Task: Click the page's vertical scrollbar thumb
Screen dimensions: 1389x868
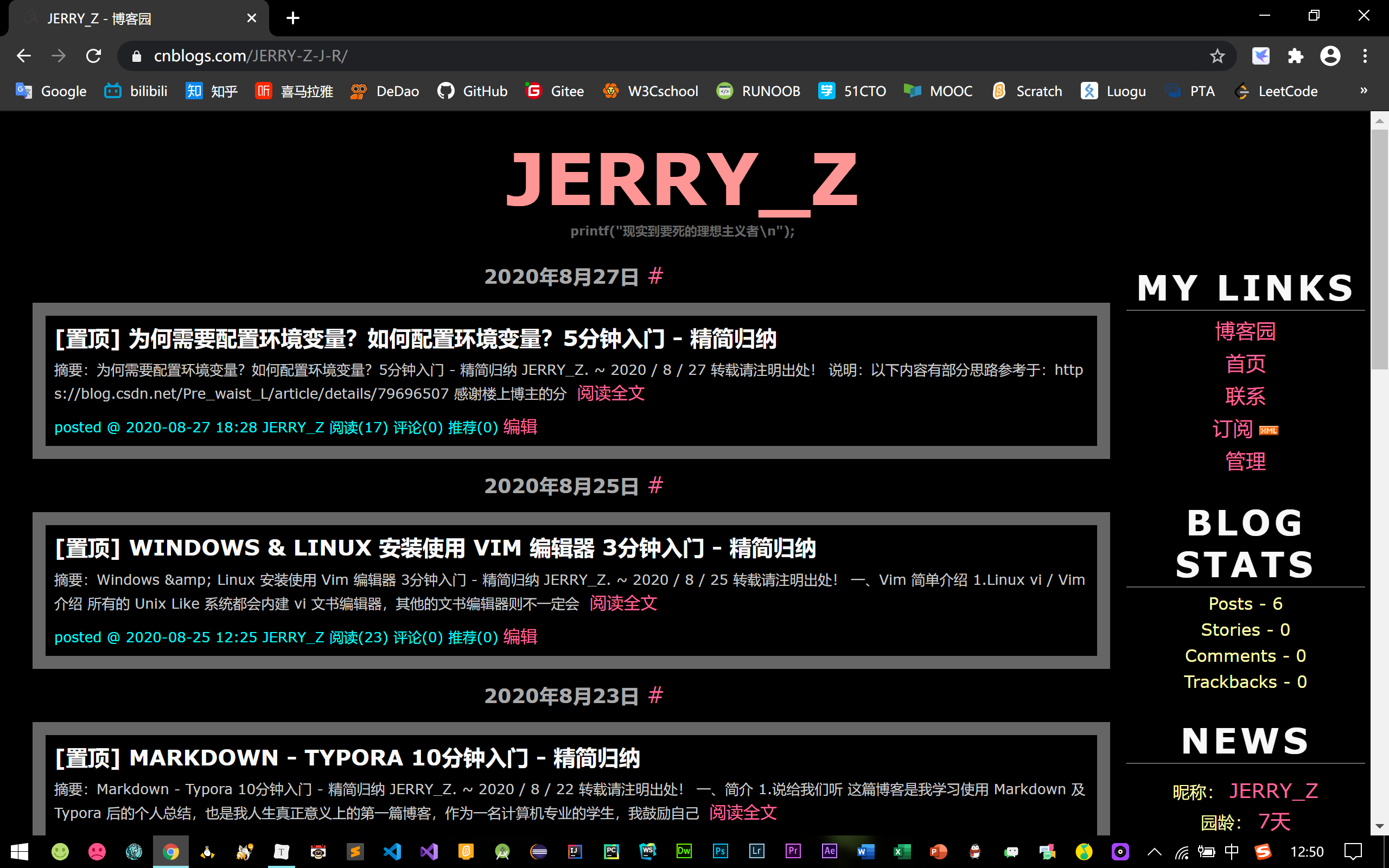Action: click(1379, 250)
